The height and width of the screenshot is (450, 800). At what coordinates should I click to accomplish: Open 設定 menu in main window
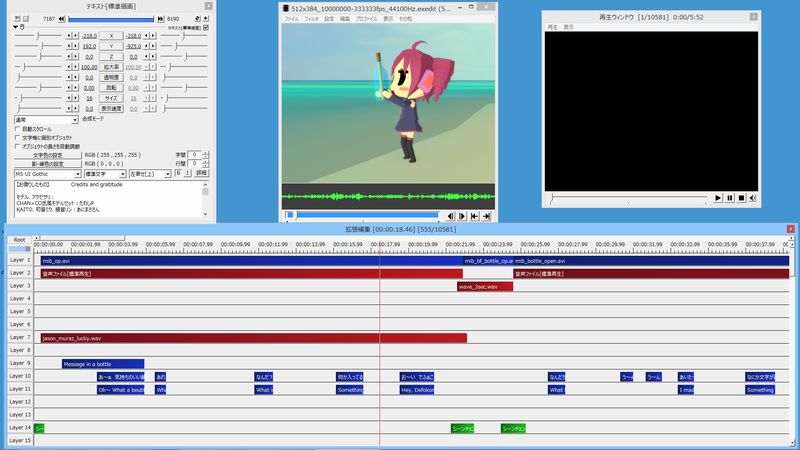click(x=329, y=19)
